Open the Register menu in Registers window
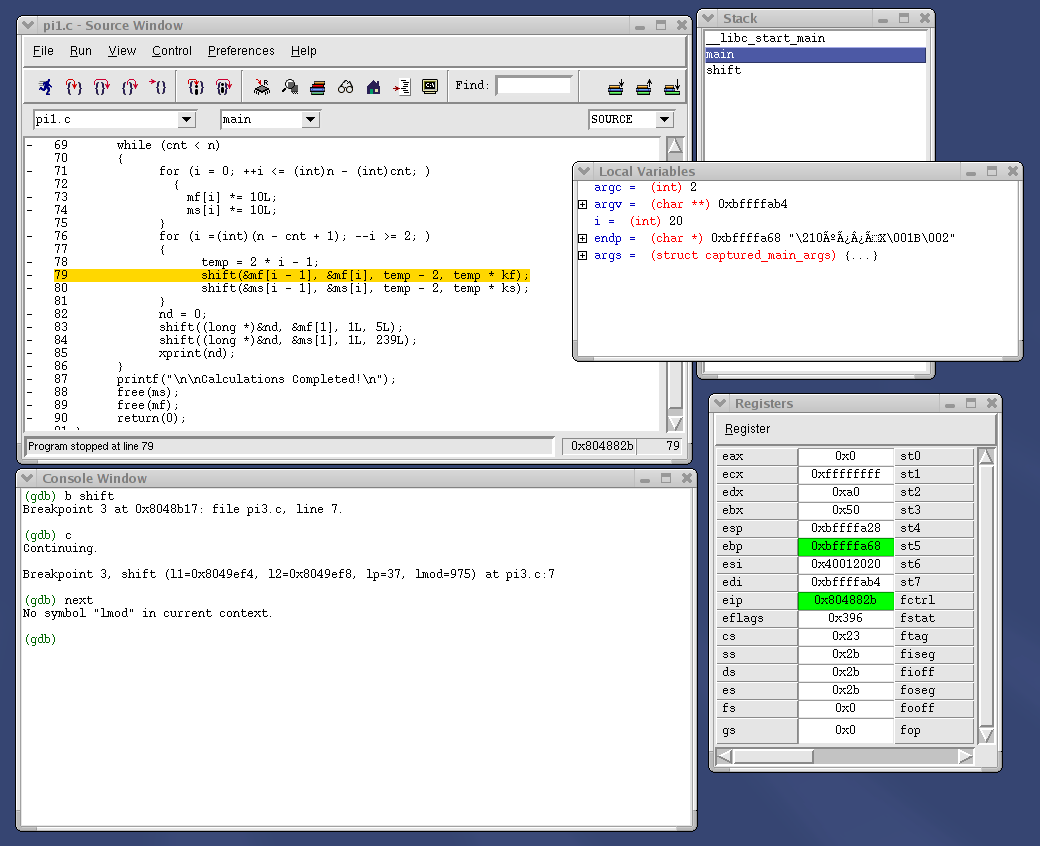This screenshot has height=846, width=1040. [747, 429]
